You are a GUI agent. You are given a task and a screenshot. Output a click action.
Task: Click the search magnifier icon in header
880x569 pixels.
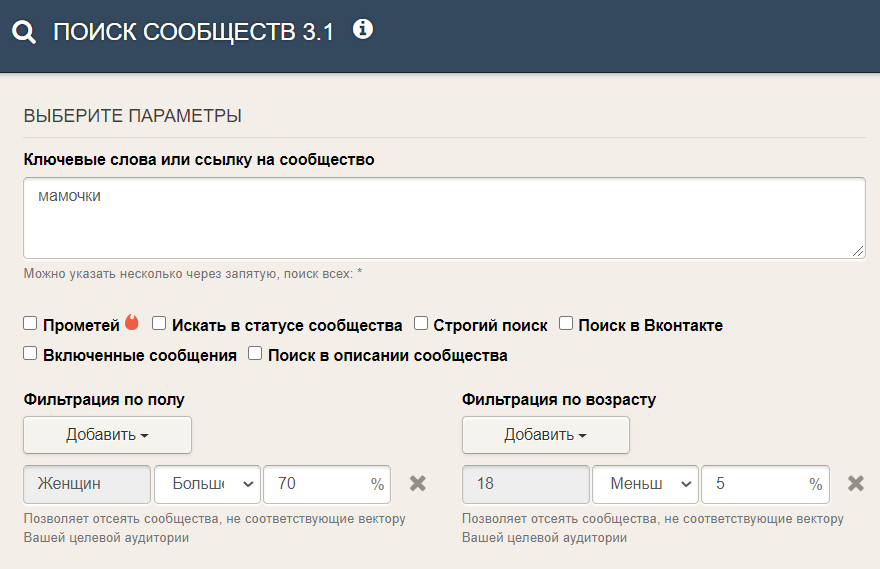click(24, 32)
